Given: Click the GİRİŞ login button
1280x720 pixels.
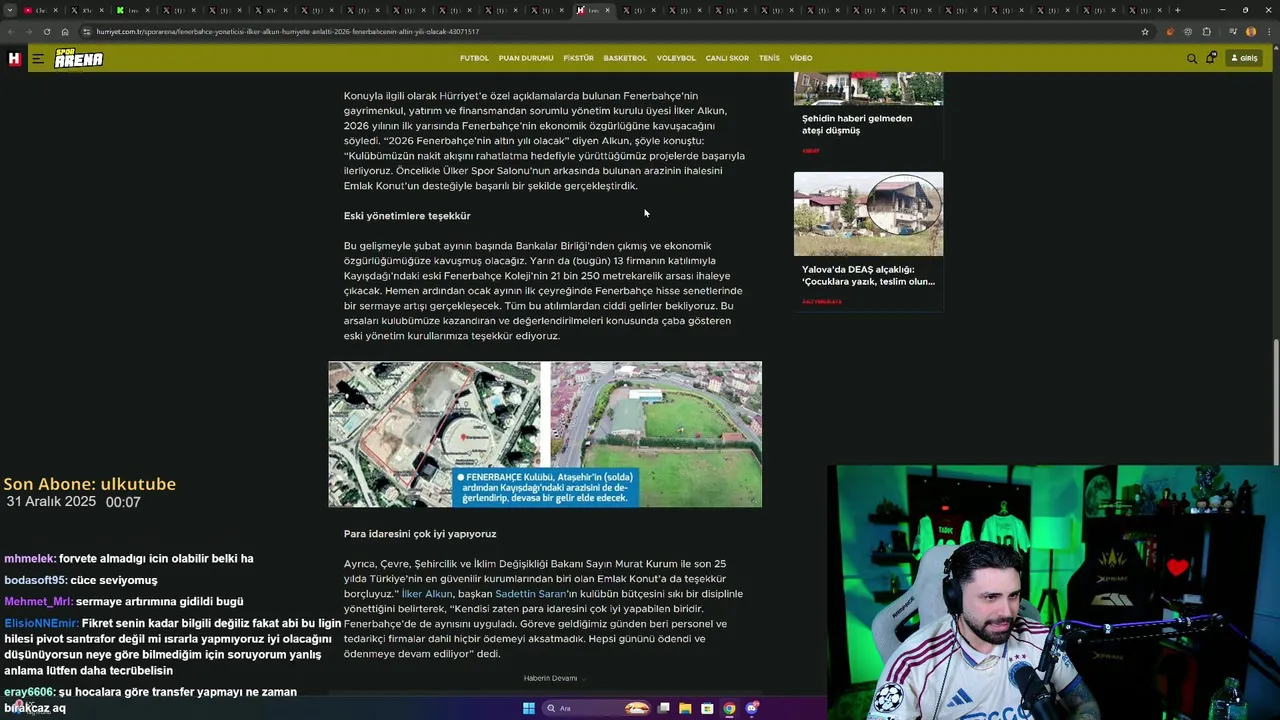Looking at the screenshot, I should click(x=1244, y=58).
